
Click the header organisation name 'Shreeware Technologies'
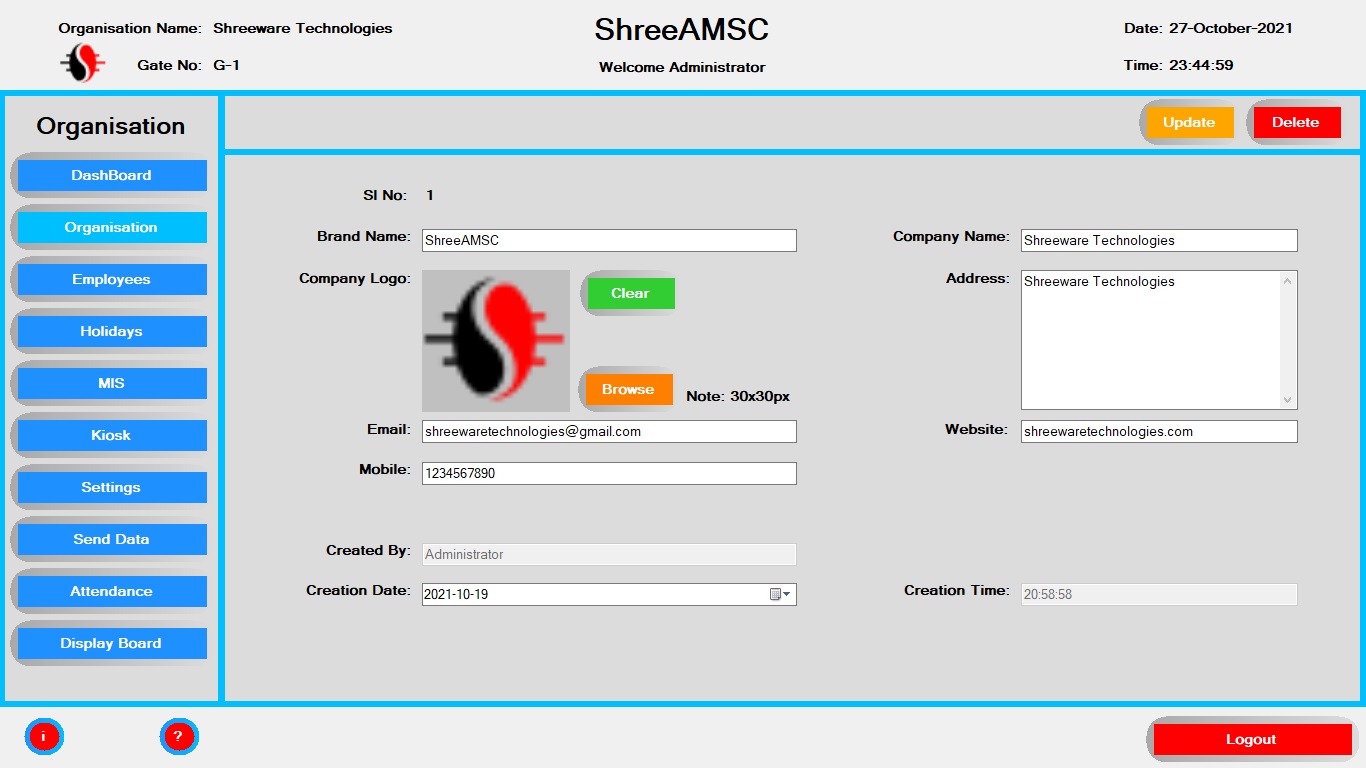[303, 28]
